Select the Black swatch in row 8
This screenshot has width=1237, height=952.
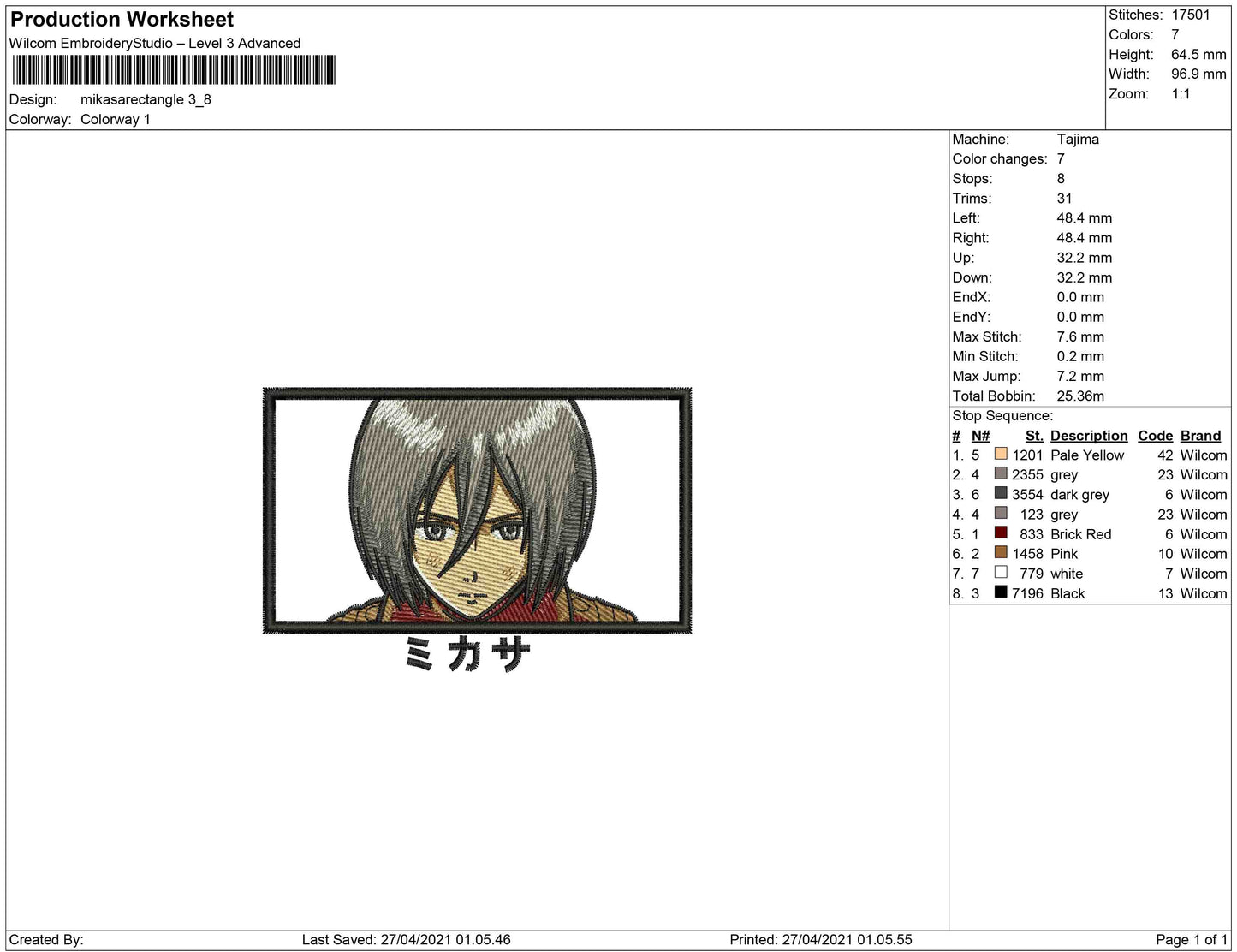(x=1002, y=593)
